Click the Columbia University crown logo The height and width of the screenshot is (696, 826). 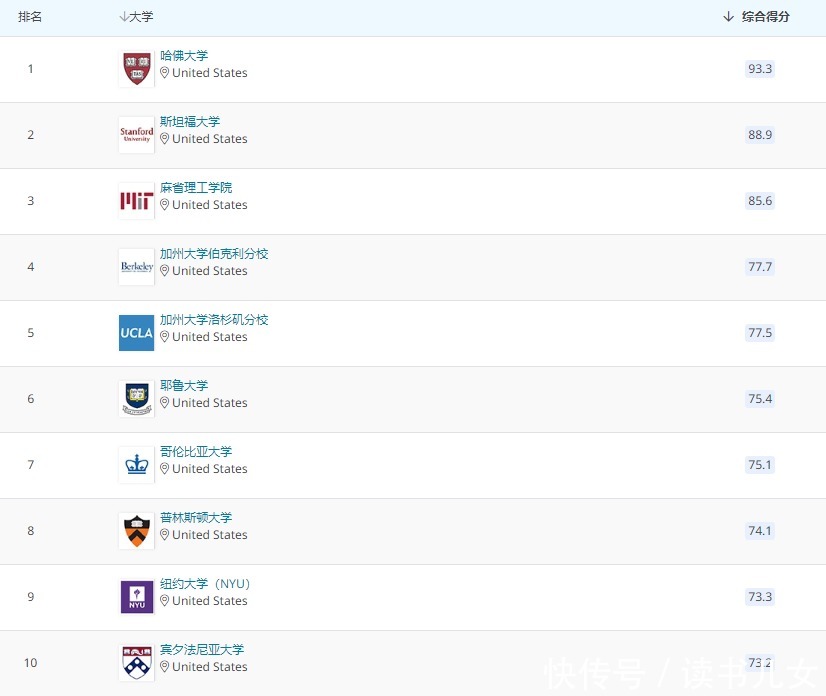click(136, 463)
